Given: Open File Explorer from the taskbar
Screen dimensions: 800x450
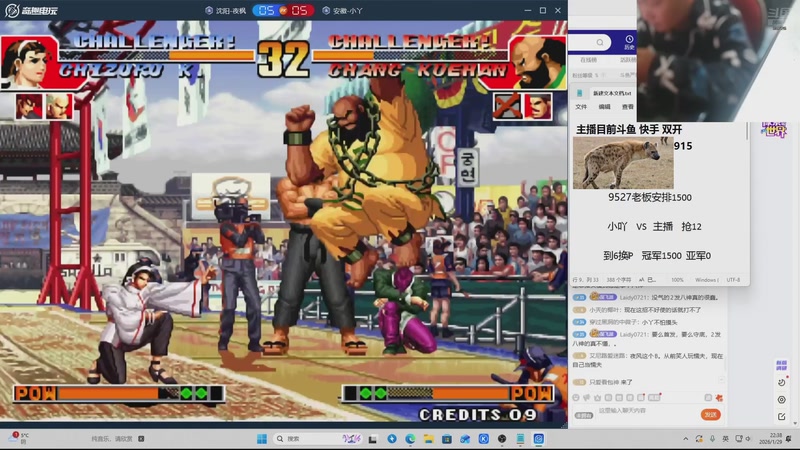Looking at the screenshot, I should point(429,439).
